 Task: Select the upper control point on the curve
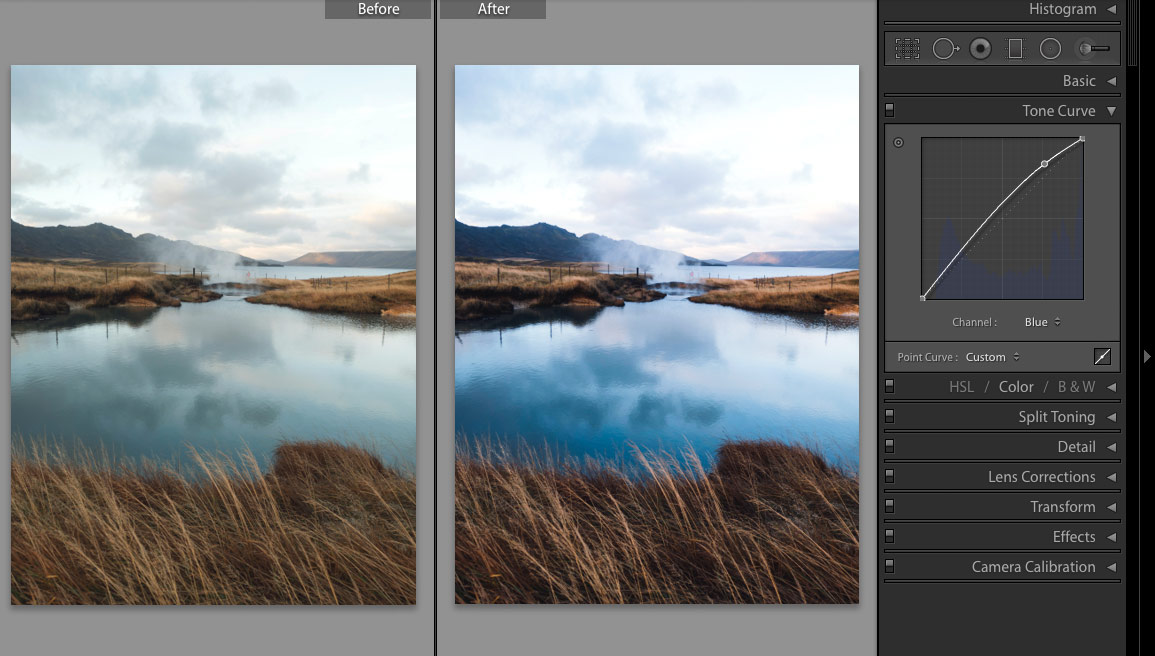click(1046, 162)
